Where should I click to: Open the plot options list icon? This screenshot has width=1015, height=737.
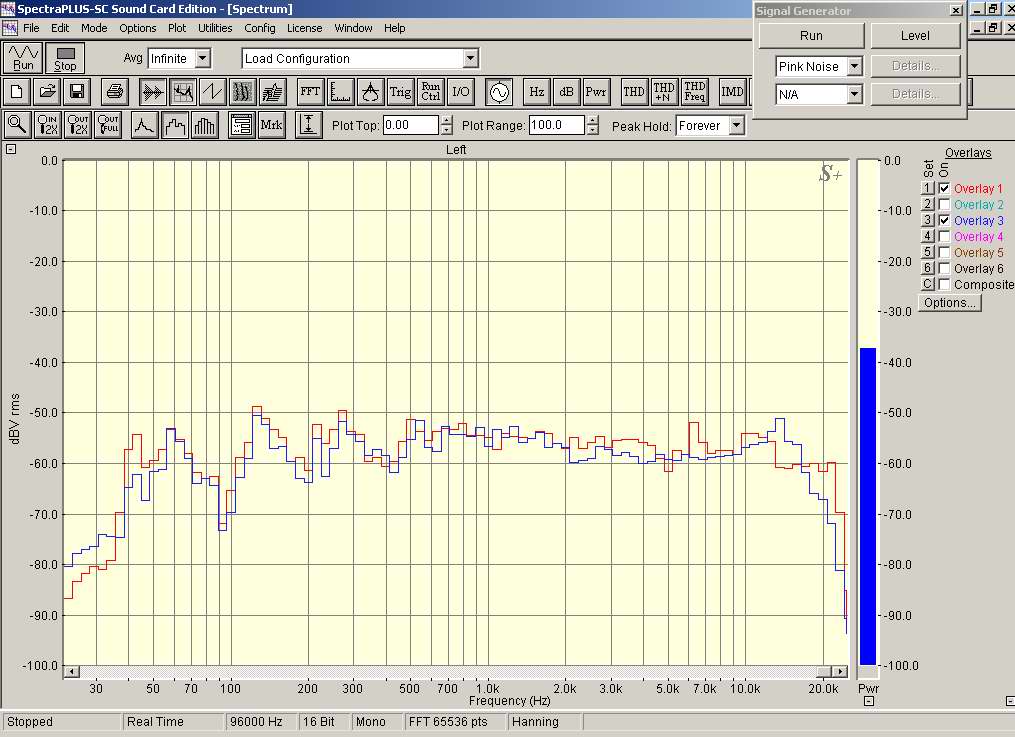242,125
